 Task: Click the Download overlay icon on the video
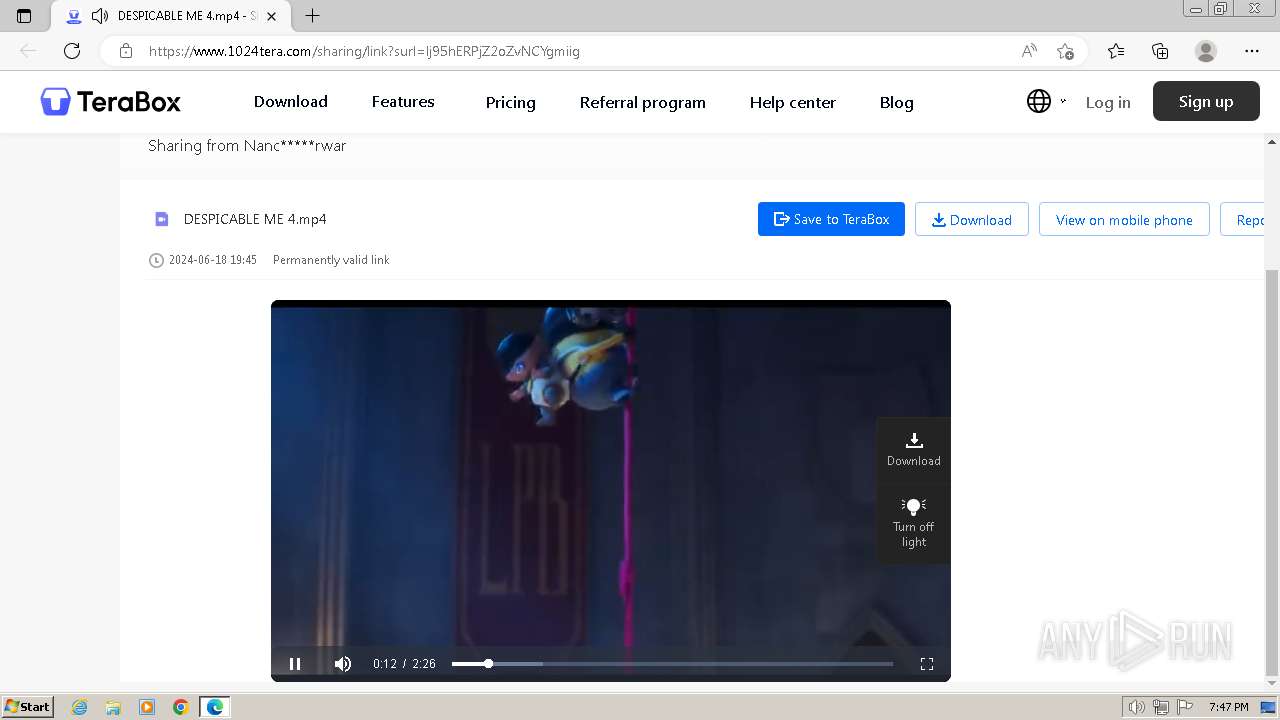(913, 450)
